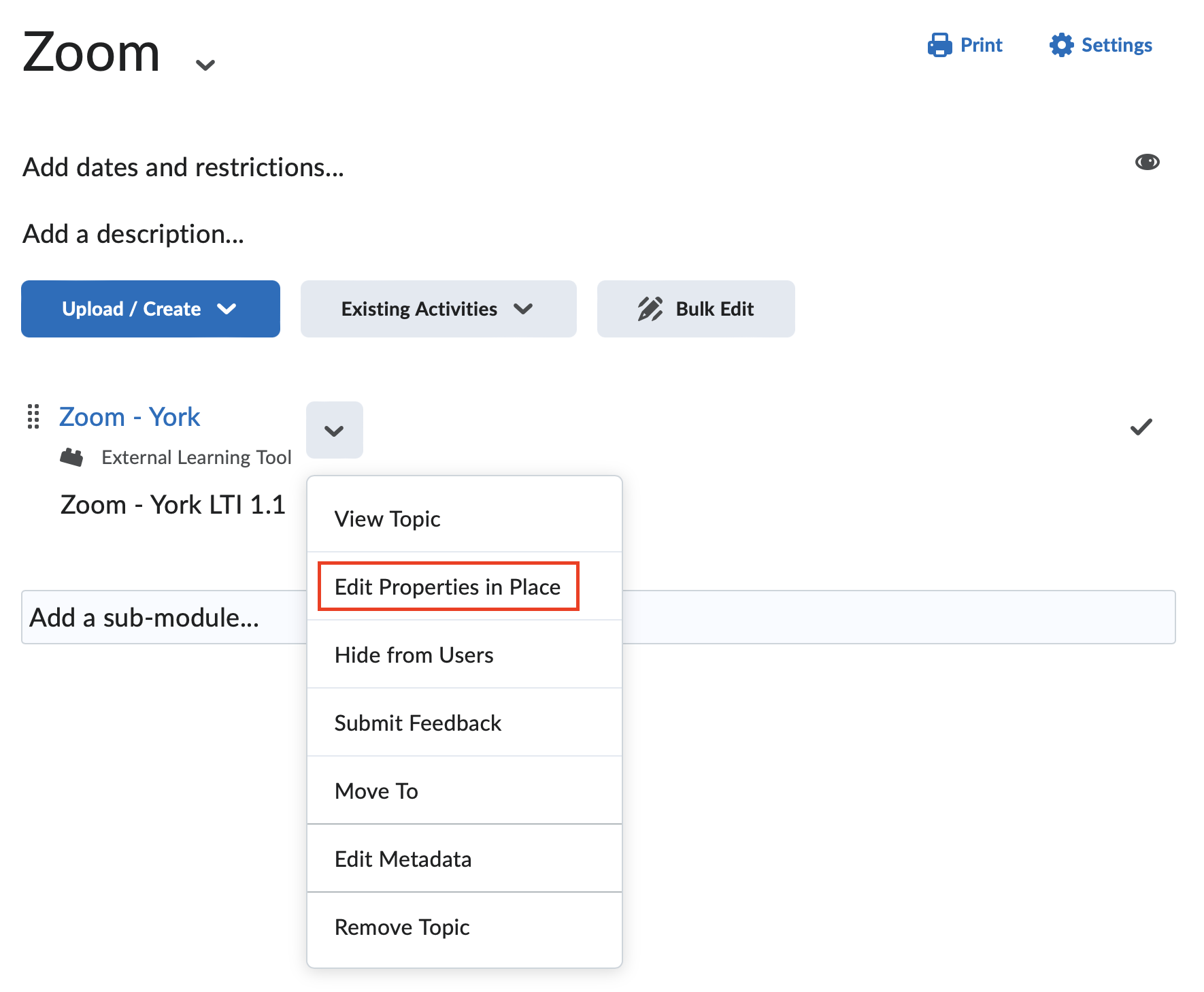This screenshot has height=992, width=1204.
Task: Open the Upload / Create dropdown
Action: (150, 309)
